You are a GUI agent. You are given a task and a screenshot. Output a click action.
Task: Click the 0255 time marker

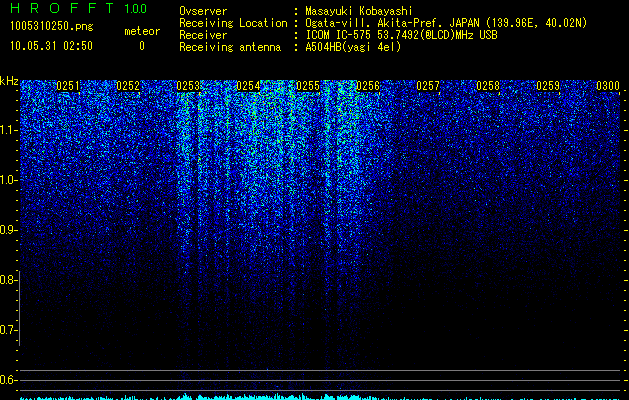[x=308, y=86]
